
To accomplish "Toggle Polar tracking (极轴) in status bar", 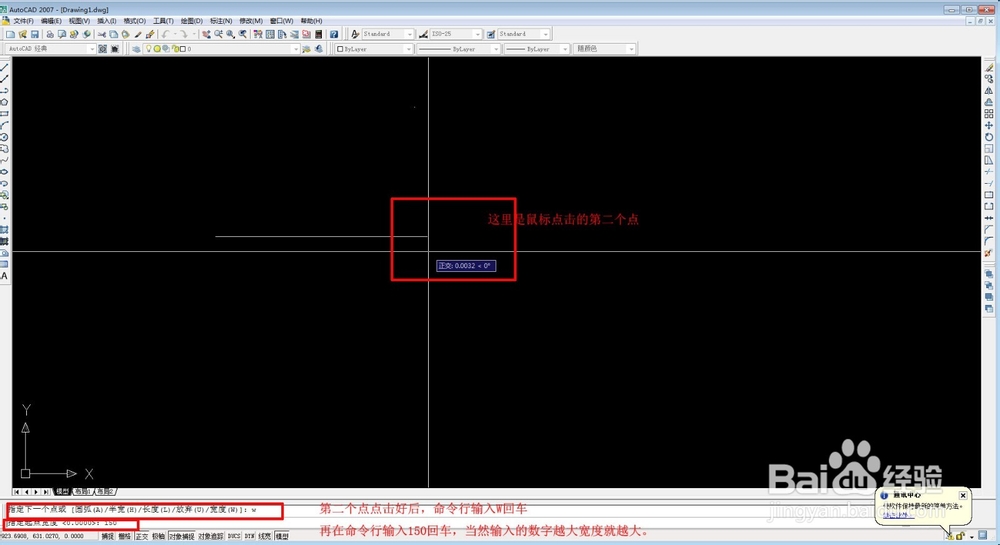I will [x=158, y=536].
